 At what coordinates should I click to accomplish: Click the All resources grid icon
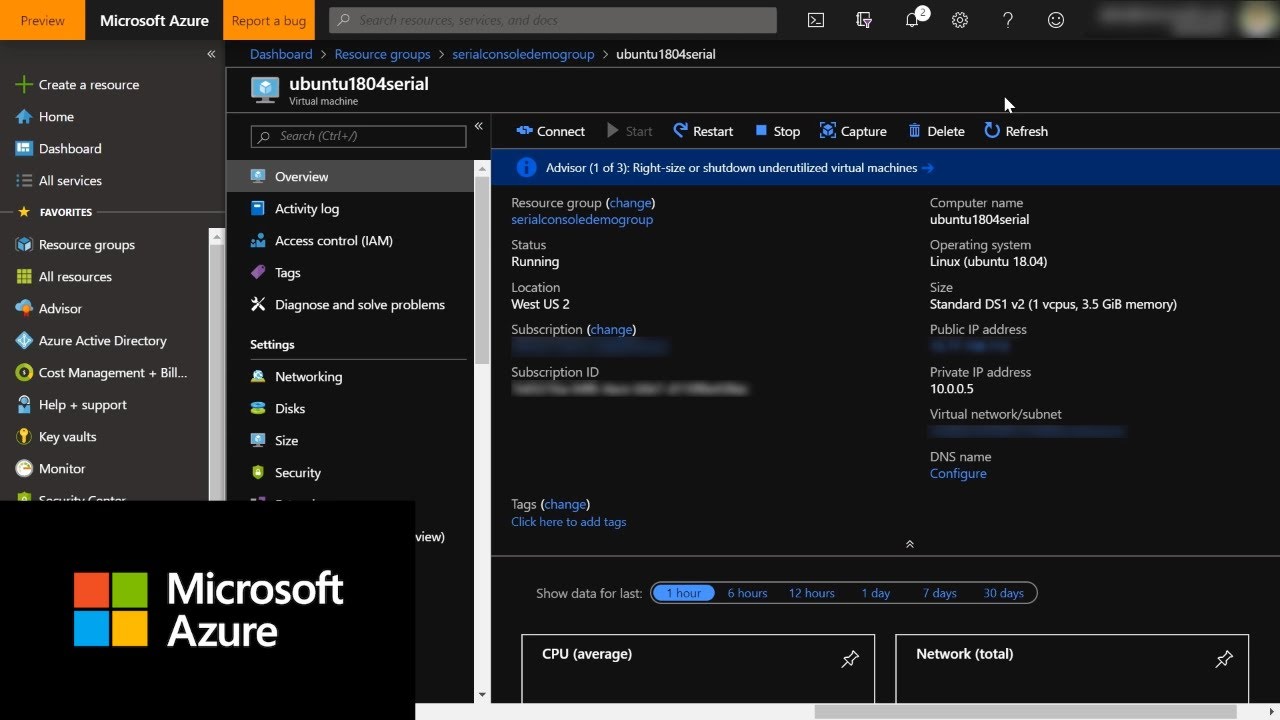24,277
